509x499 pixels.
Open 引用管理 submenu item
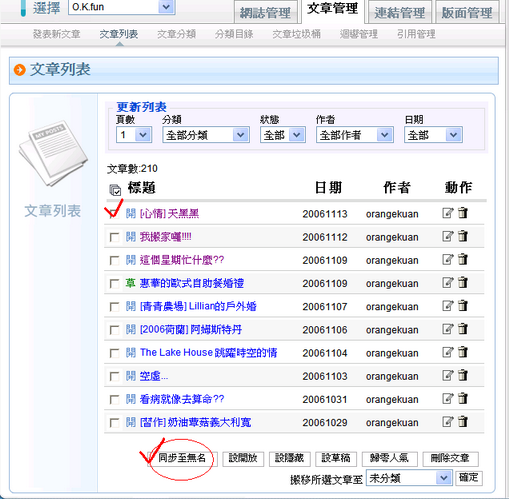pos(416,34)
